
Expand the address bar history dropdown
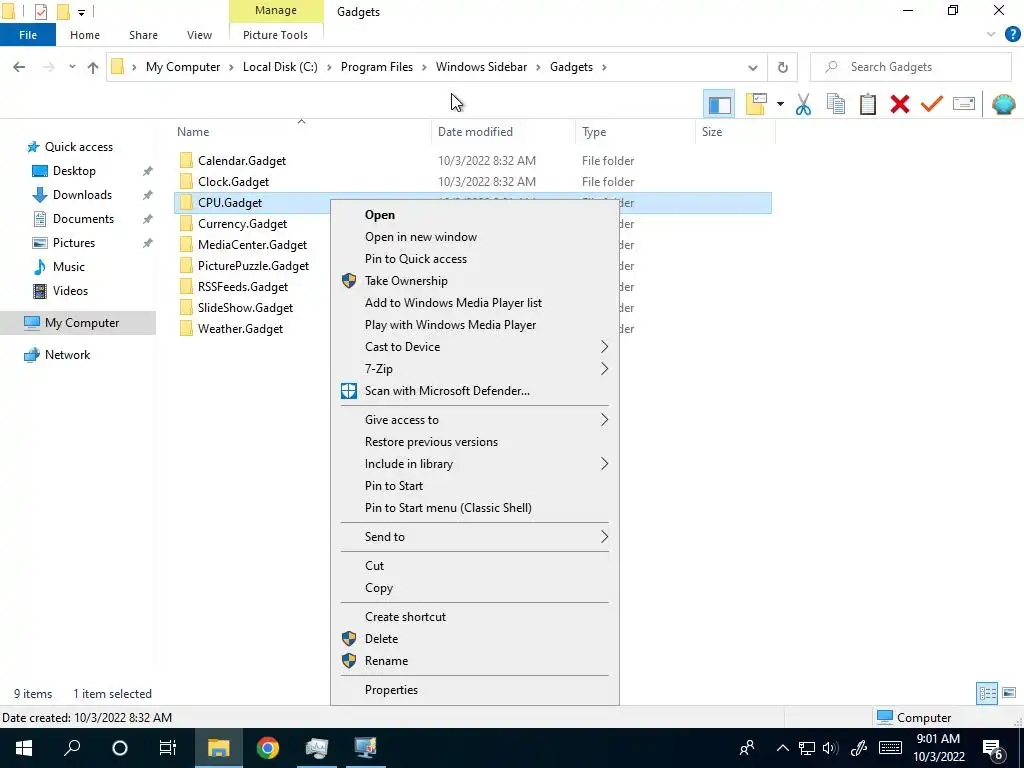[x=752, y=67]
